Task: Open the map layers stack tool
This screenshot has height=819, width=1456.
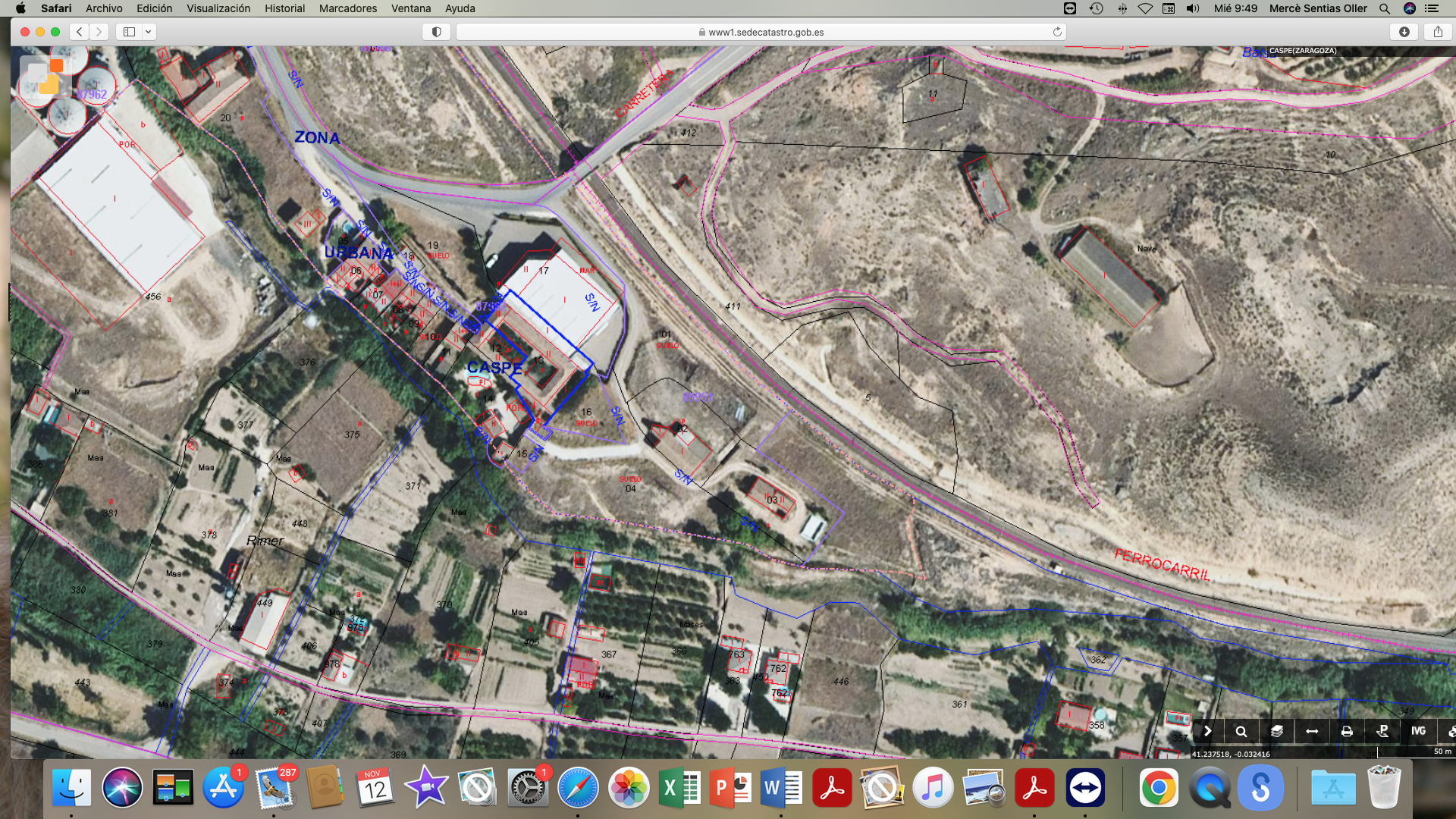Action: [x=1277, y=731]
